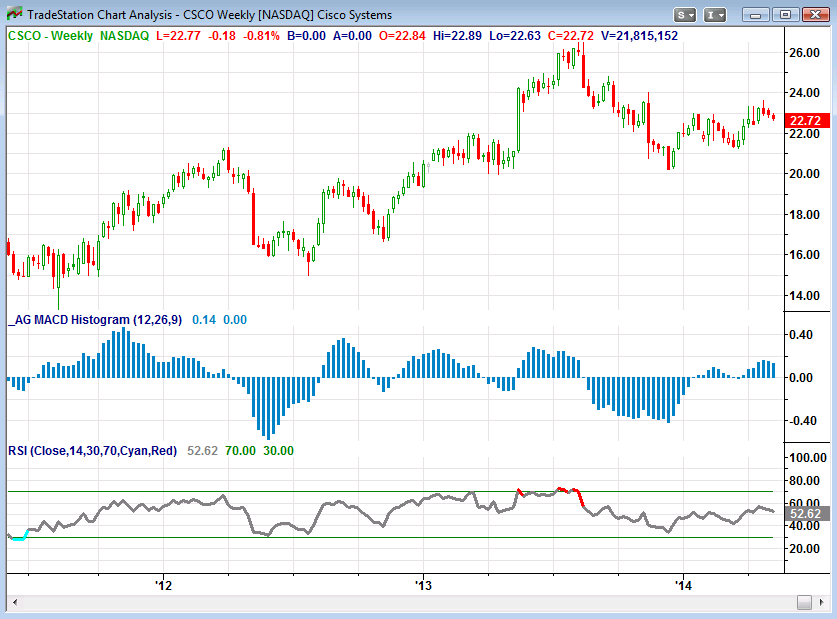
Task: Select the _AG MACD Histogram (12,26,9) label
Action: tap(96, 320)
